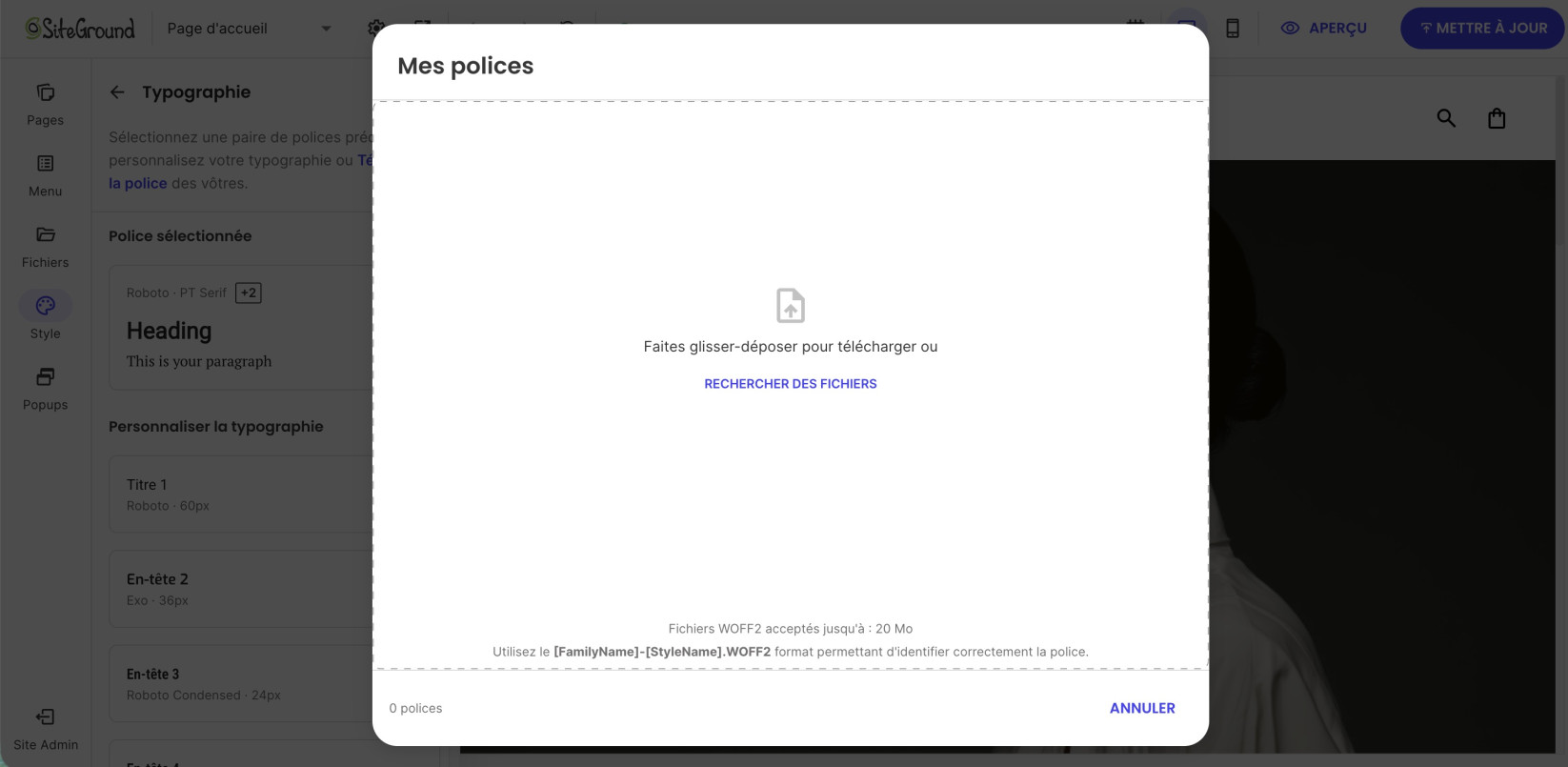Image resolution: width=1568 pixels, height=767 pixels.
Task: Click the SiteGround logo
Action: click(80, 29)
